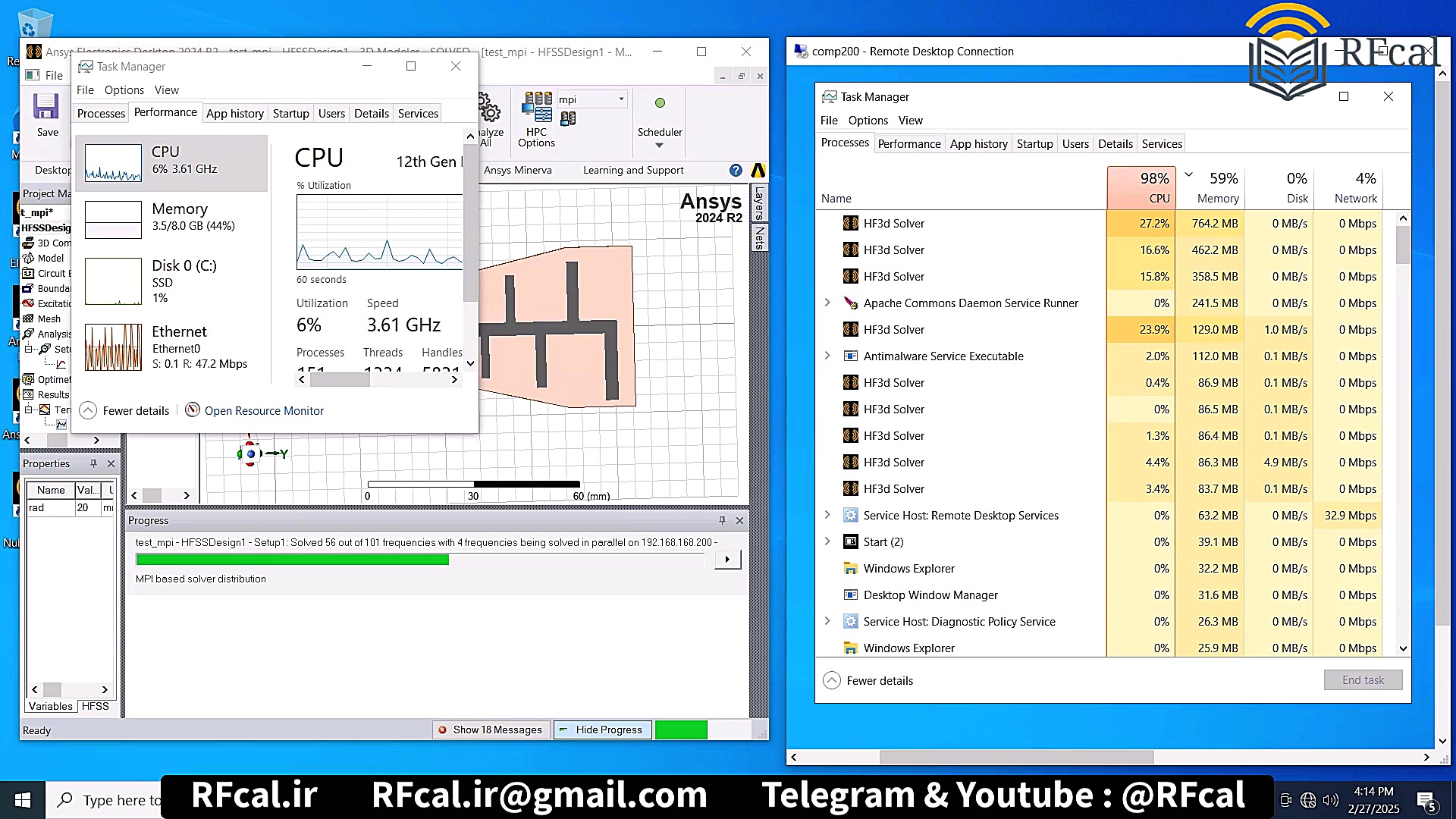Open Windows Start menu button
1456x819 pixels.
[x=23, y=800]
